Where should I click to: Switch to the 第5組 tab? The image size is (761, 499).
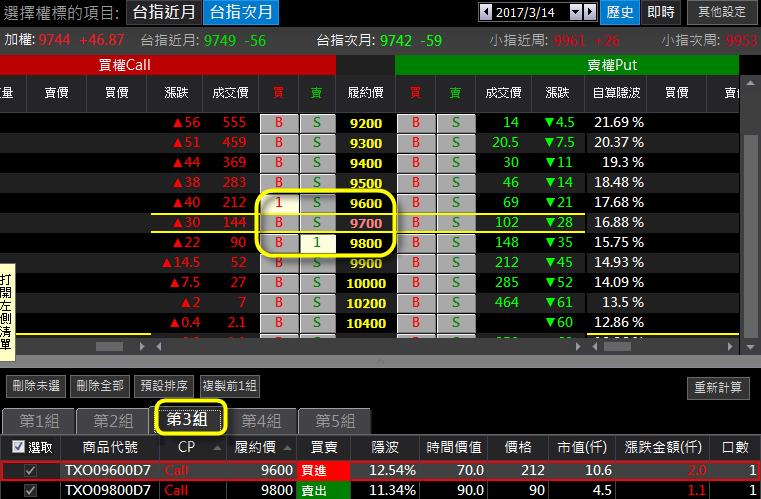(335, 421)
